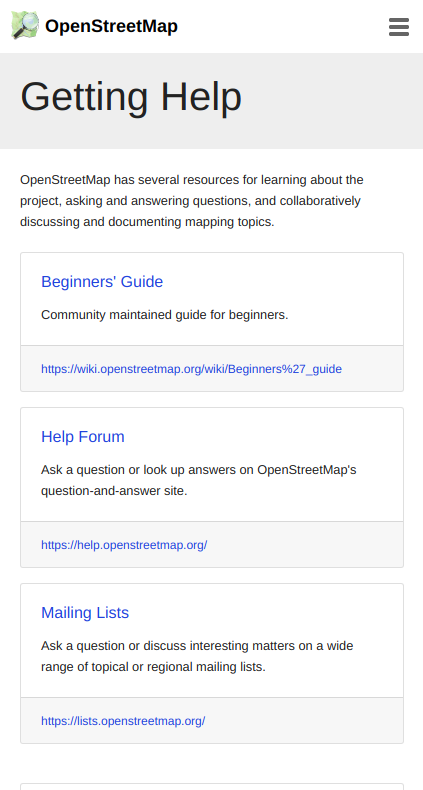Click the "Ask a question or look up answers" description
Image resolution: width=423 pixels, height=790 pixels.
click(x=199, y=480)
